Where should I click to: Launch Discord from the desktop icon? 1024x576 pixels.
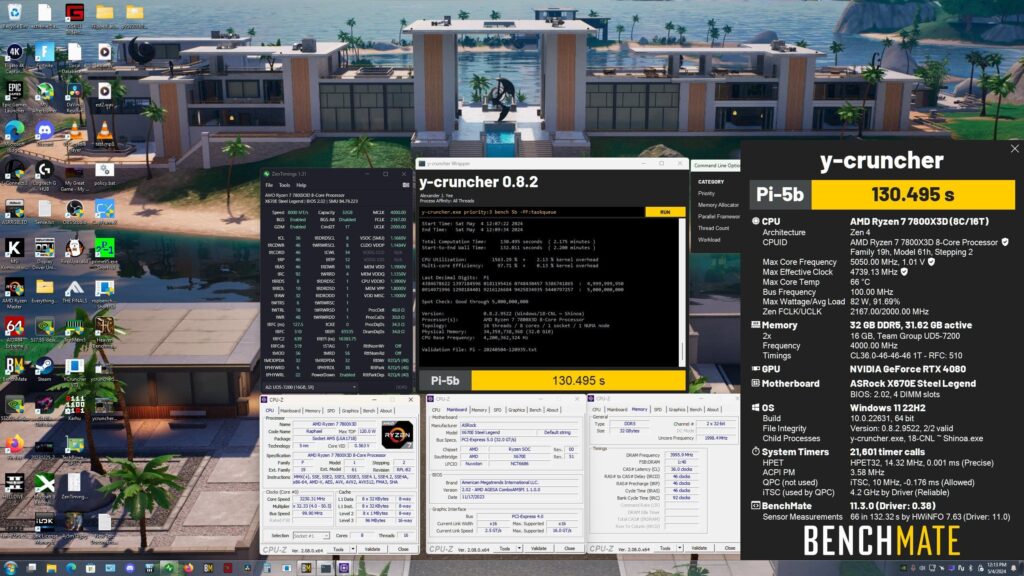pos(44,133)
